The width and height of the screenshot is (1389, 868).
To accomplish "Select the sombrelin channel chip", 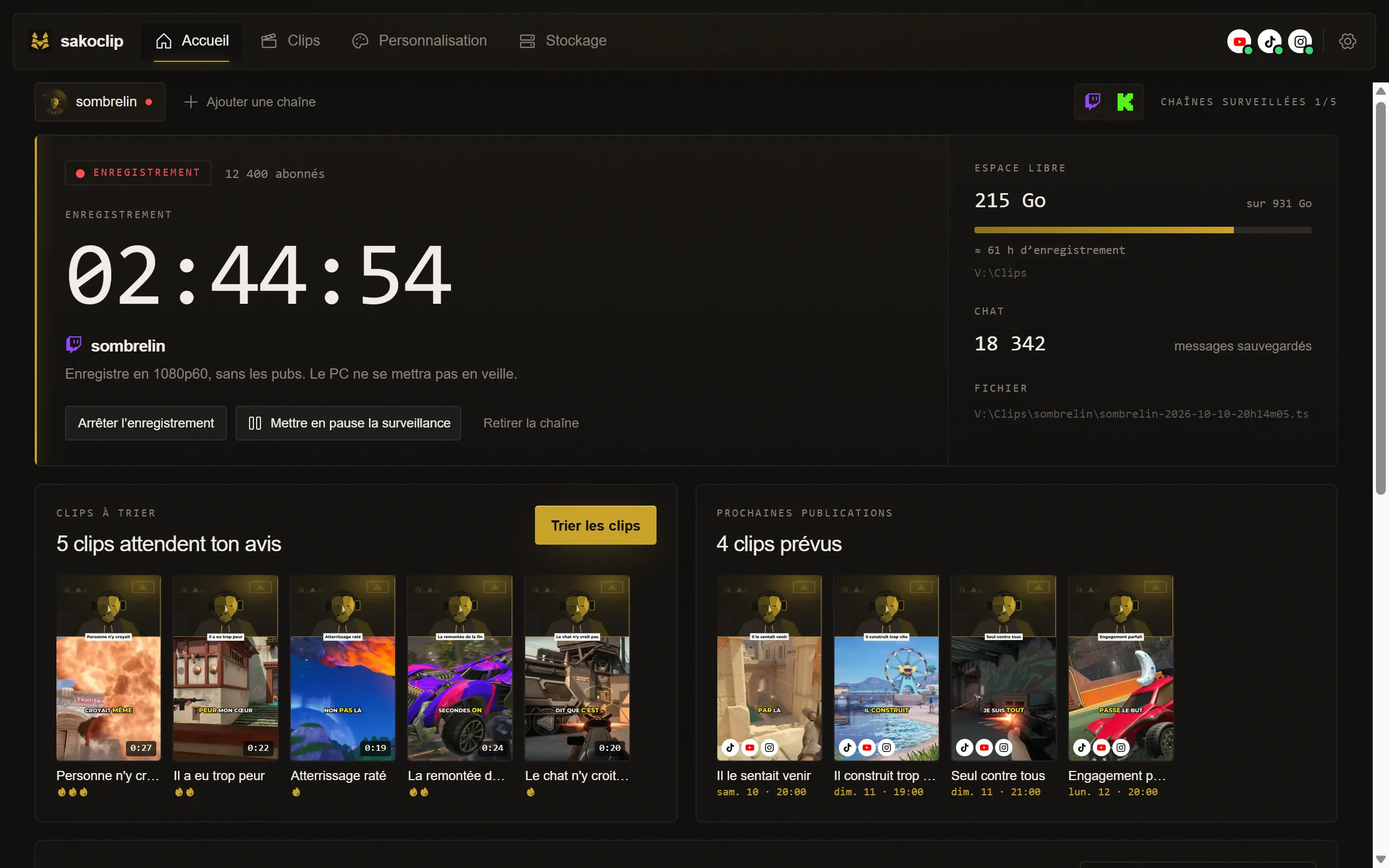I will [100, 101].
